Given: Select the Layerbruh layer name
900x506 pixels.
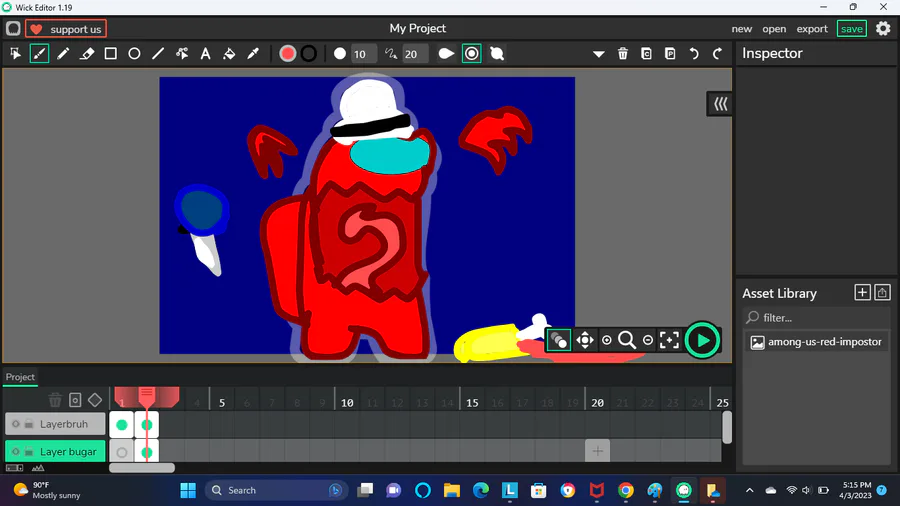Looking at the screenshot, I should pyautogui.click(x=64, y=424).
